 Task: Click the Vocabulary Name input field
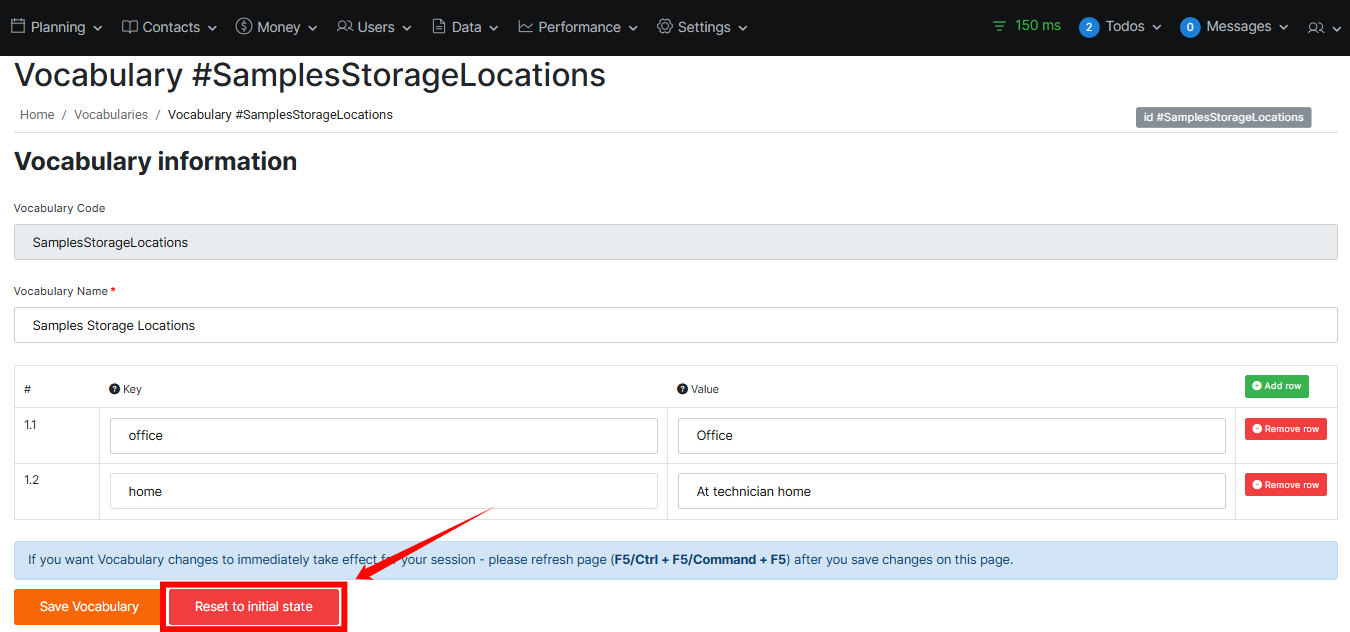pyautogui.click(x=675, y=325)
